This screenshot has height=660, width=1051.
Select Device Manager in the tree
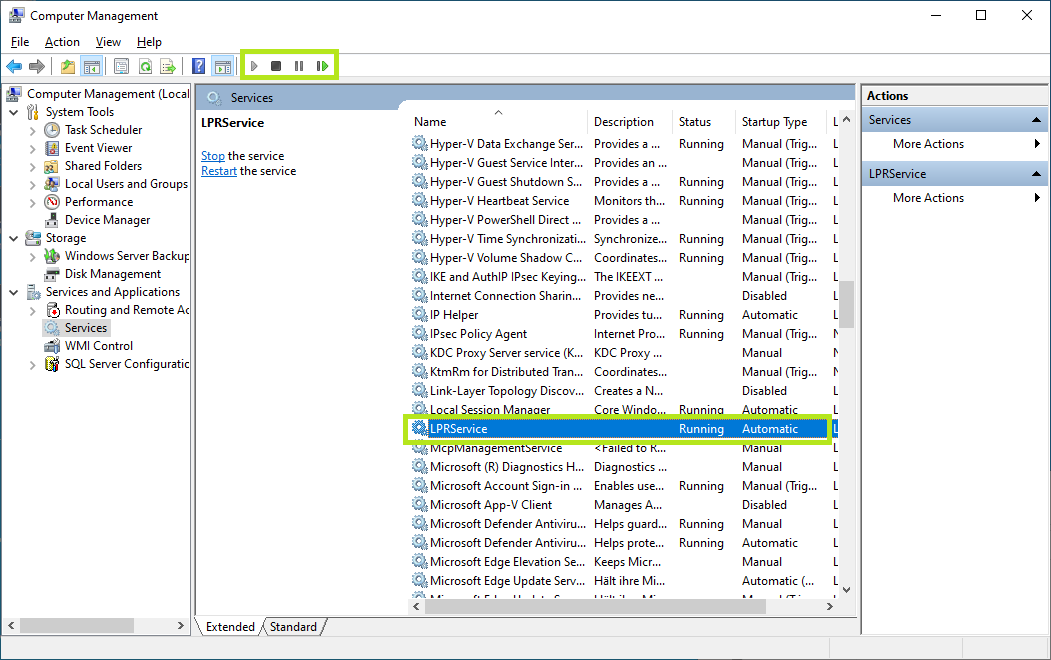[107, 220]
